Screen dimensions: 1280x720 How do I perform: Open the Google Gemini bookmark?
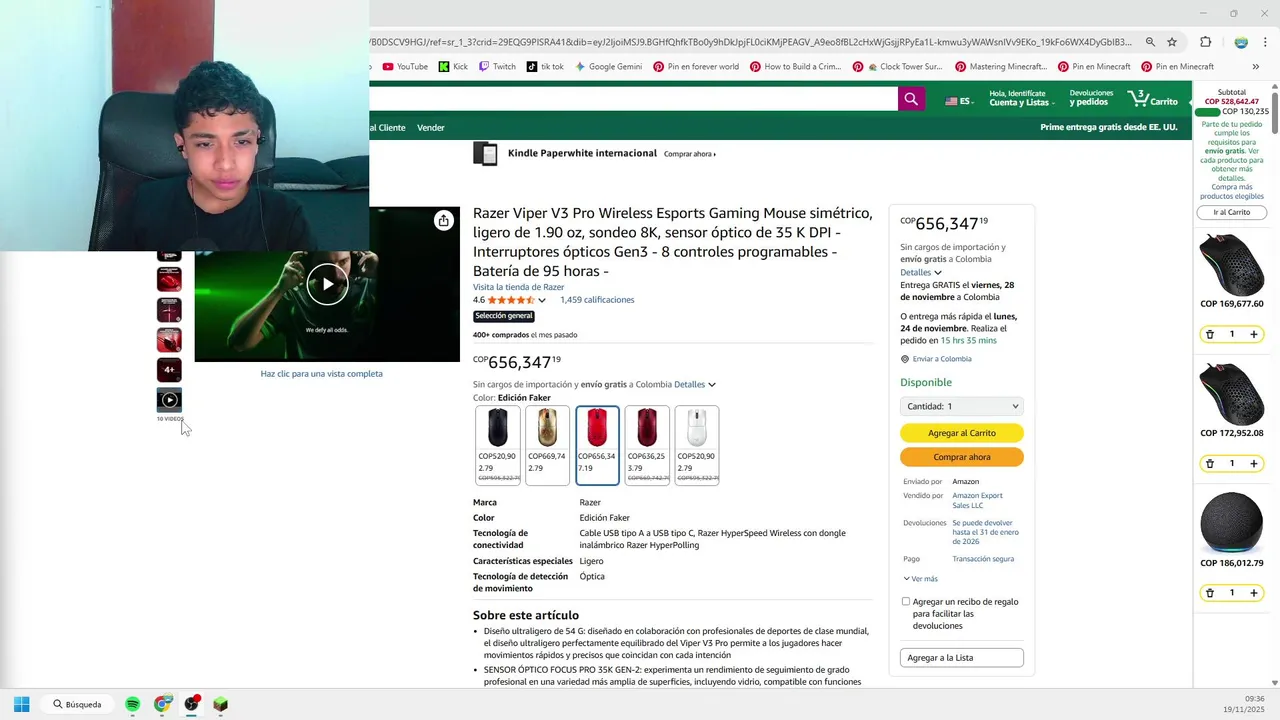(x=608, y=67)
